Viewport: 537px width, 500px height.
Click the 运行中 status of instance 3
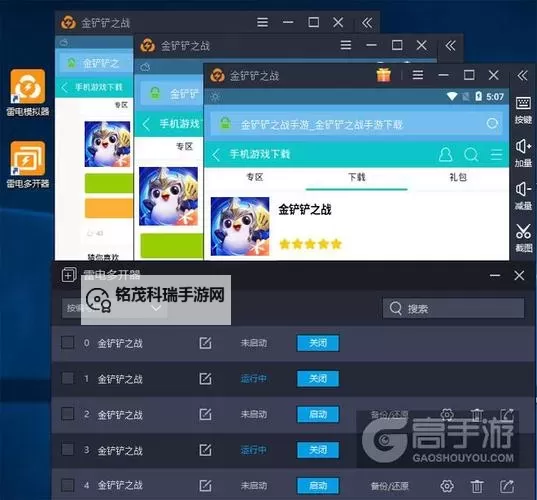tap(253, 450)
